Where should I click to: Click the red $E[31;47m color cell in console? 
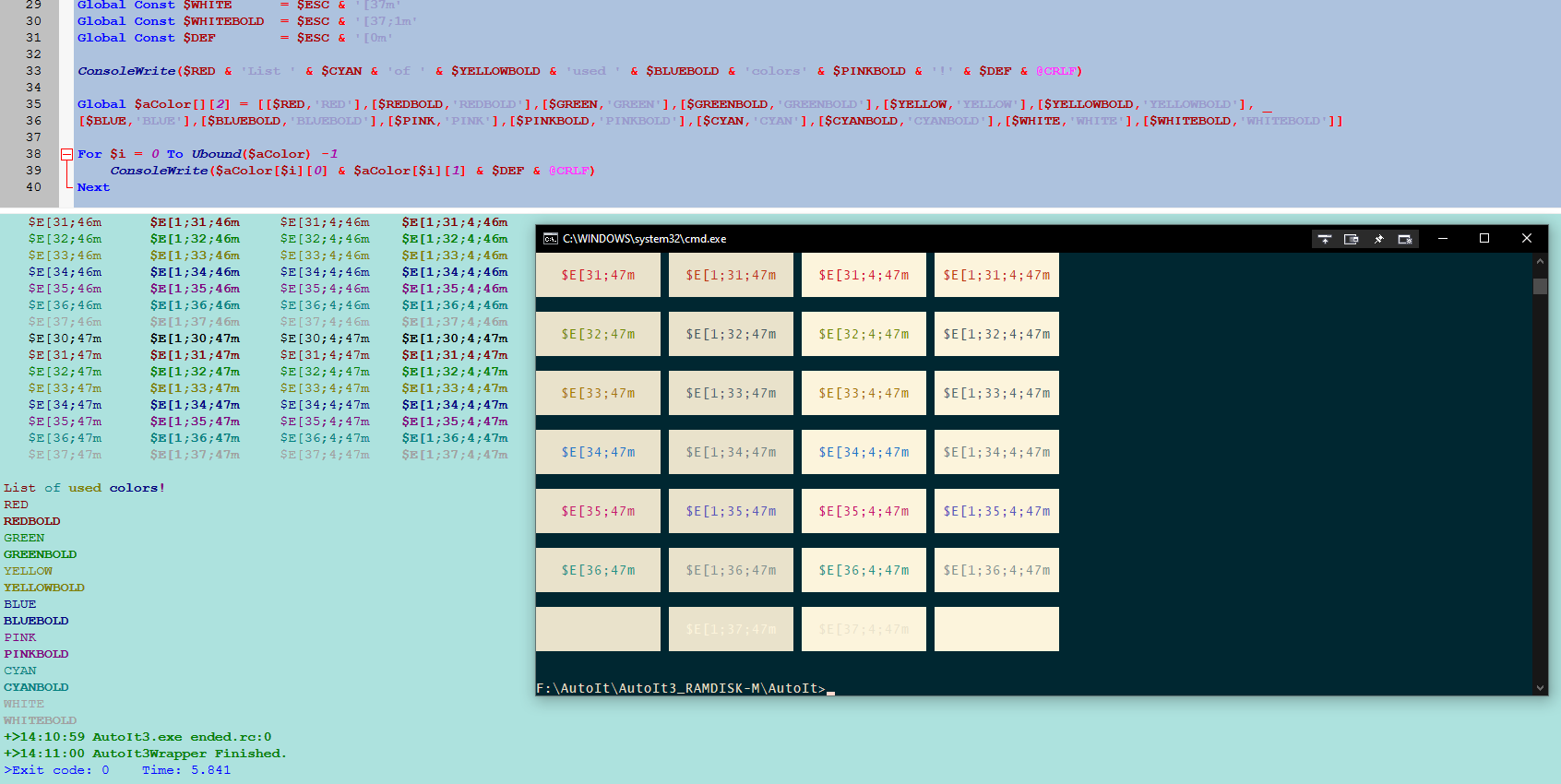[598, 275]
